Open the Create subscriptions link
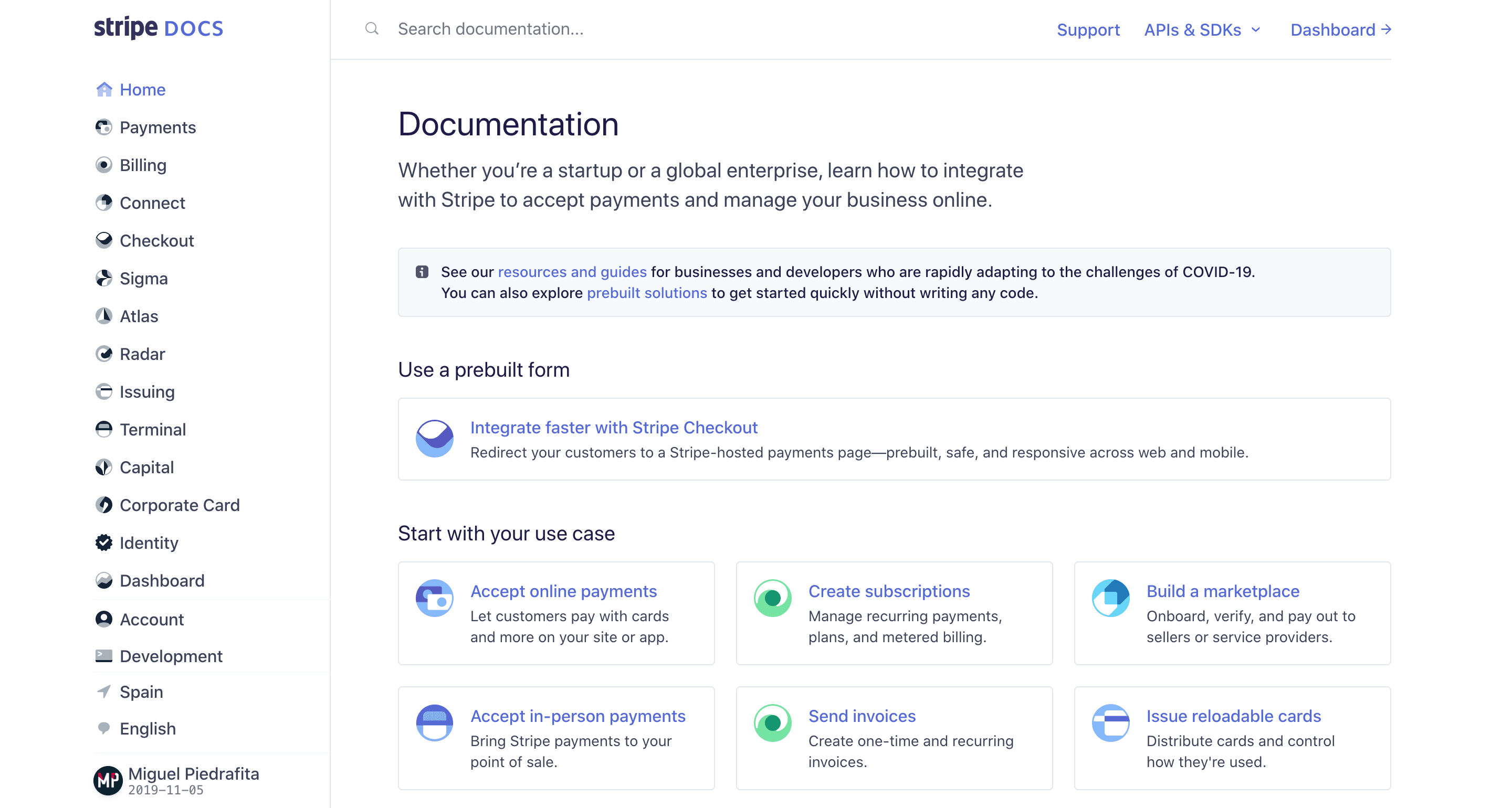This screenshot has height=808, width=1512. 889,591
